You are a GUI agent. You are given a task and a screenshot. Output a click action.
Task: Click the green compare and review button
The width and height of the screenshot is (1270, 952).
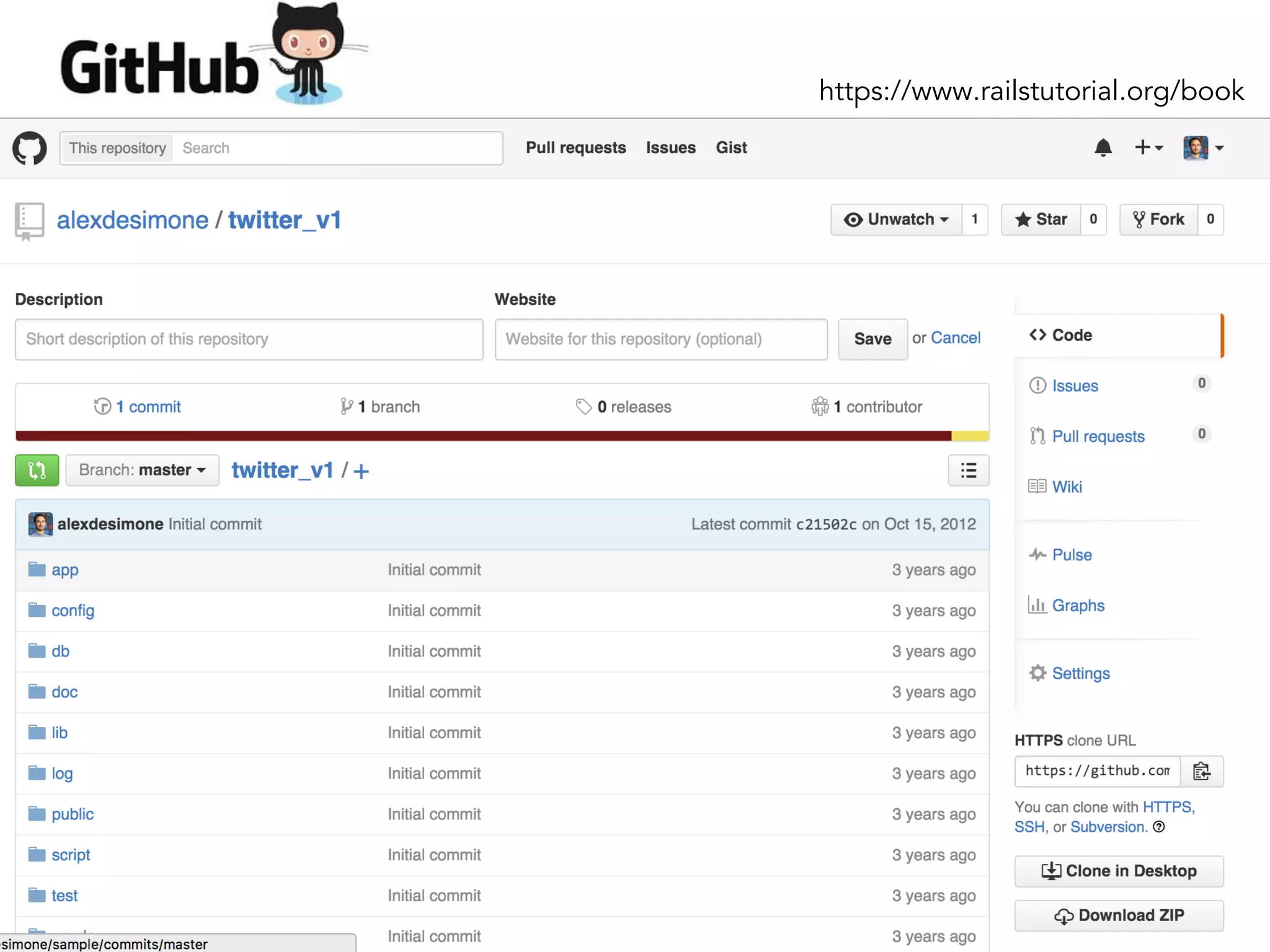pos(37,470)
